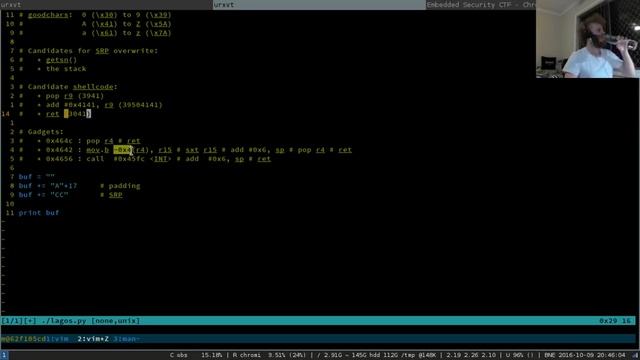Click the '/tmp' disk usage entry in the status bar
This screenshot has width=640, height=360.
[x=421, y=356]
